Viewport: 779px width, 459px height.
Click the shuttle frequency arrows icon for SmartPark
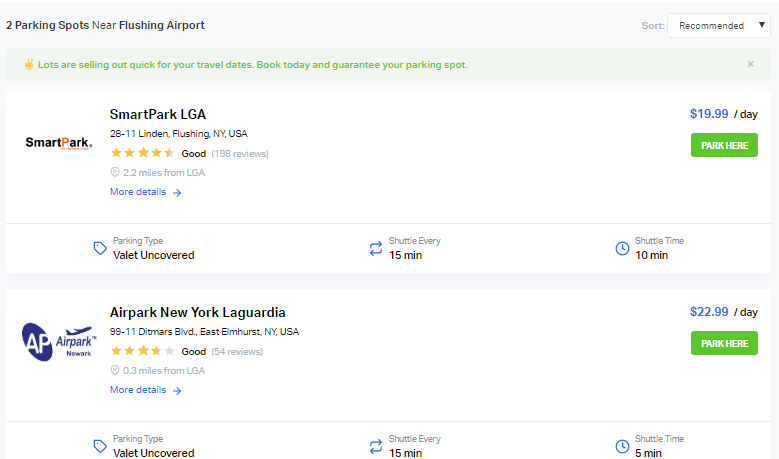pos(376,248)
